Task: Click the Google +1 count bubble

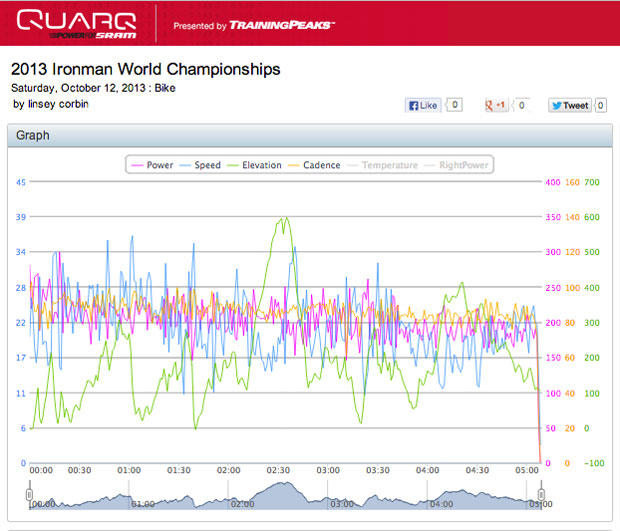Action: pos(520,104)
